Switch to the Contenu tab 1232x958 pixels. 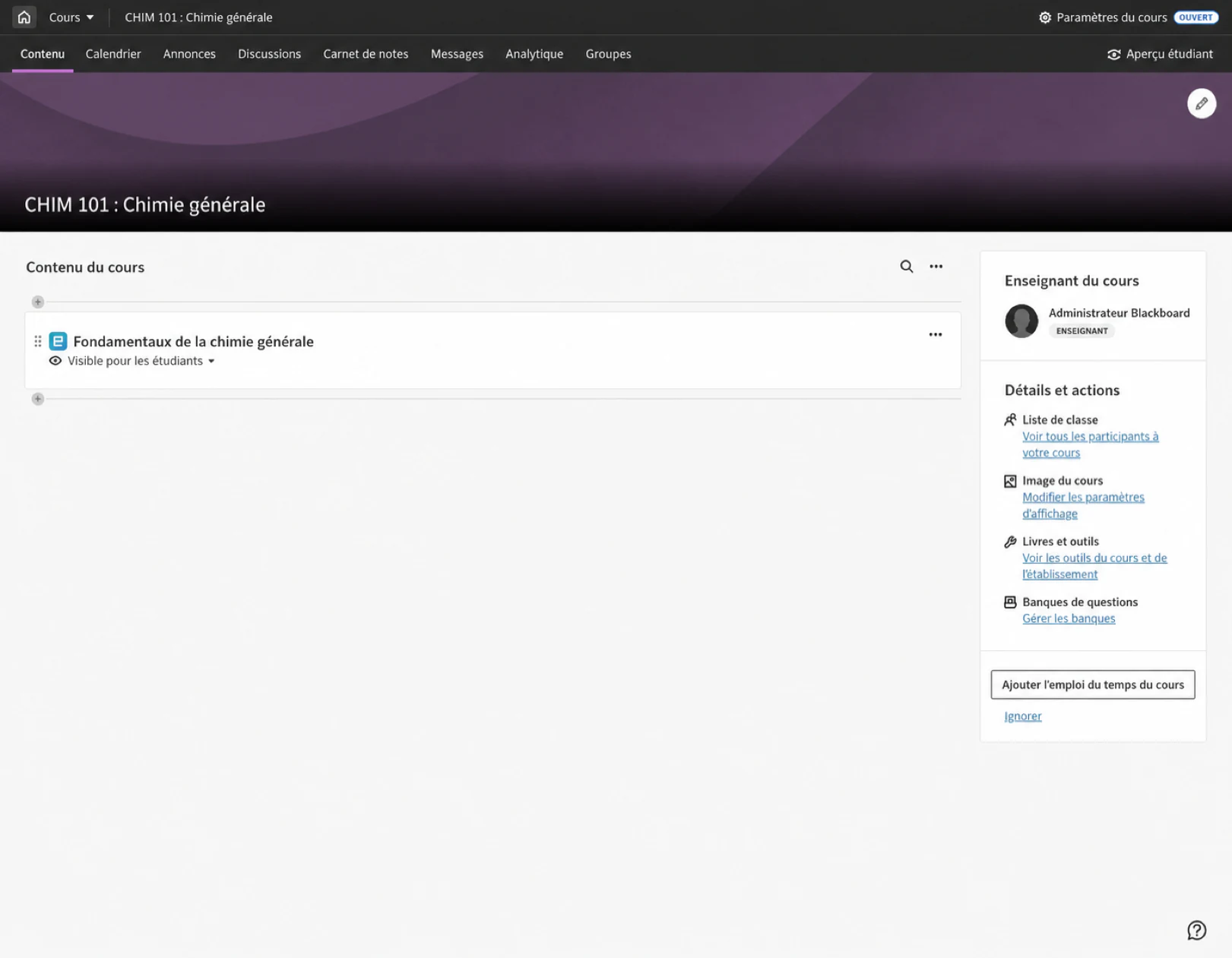[x=43, y=54]
